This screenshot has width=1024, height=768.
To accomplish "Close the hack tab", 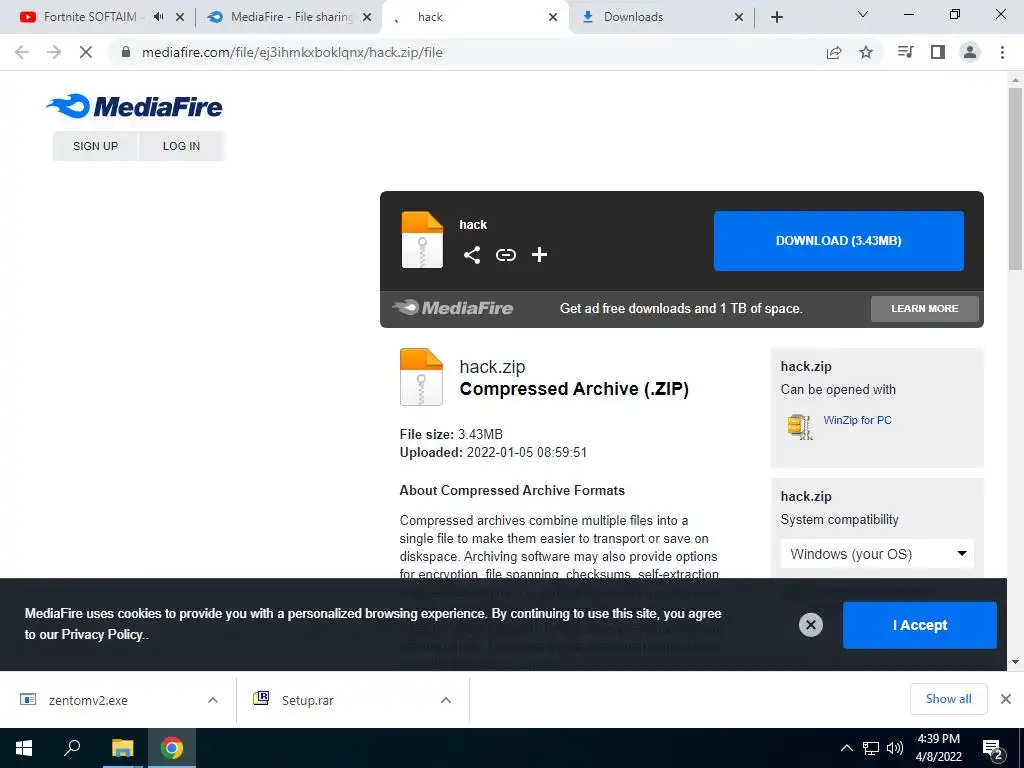I will click(x=553, y=17).
